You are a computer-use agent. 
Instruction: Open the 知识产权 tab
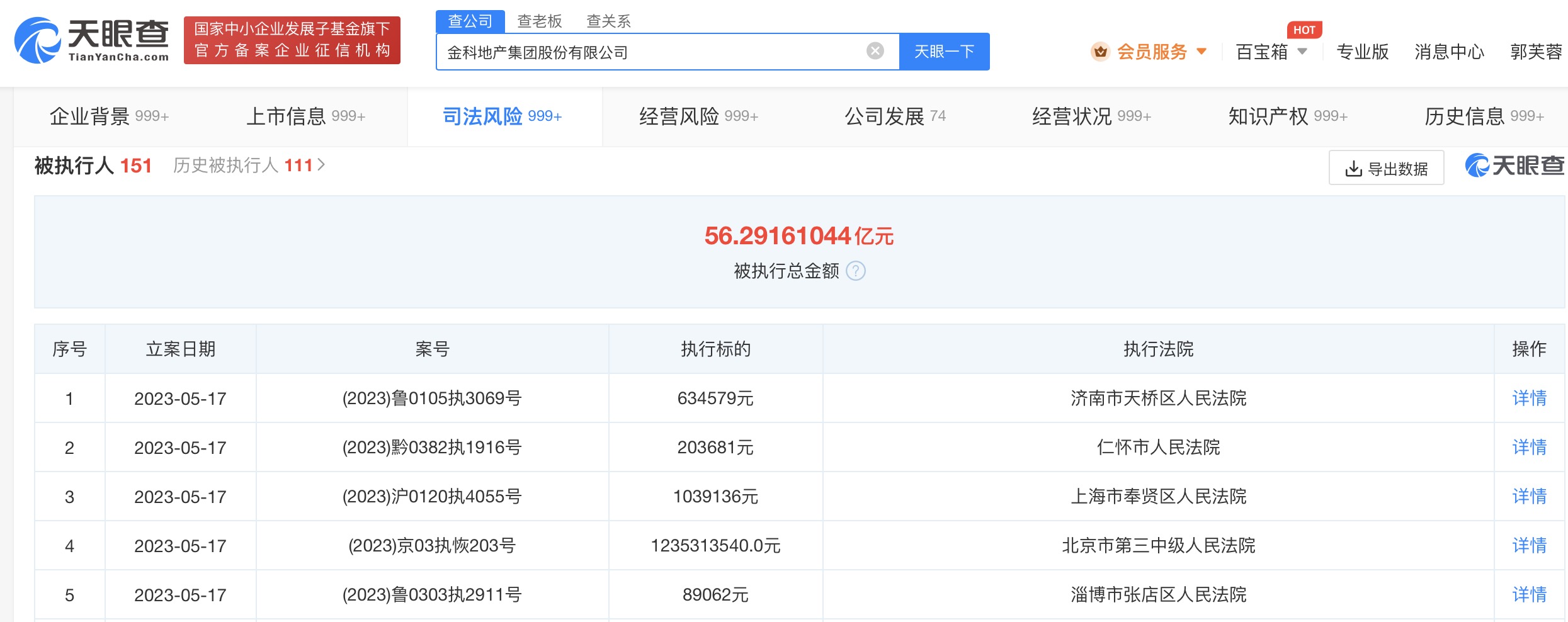(1288, 116)
